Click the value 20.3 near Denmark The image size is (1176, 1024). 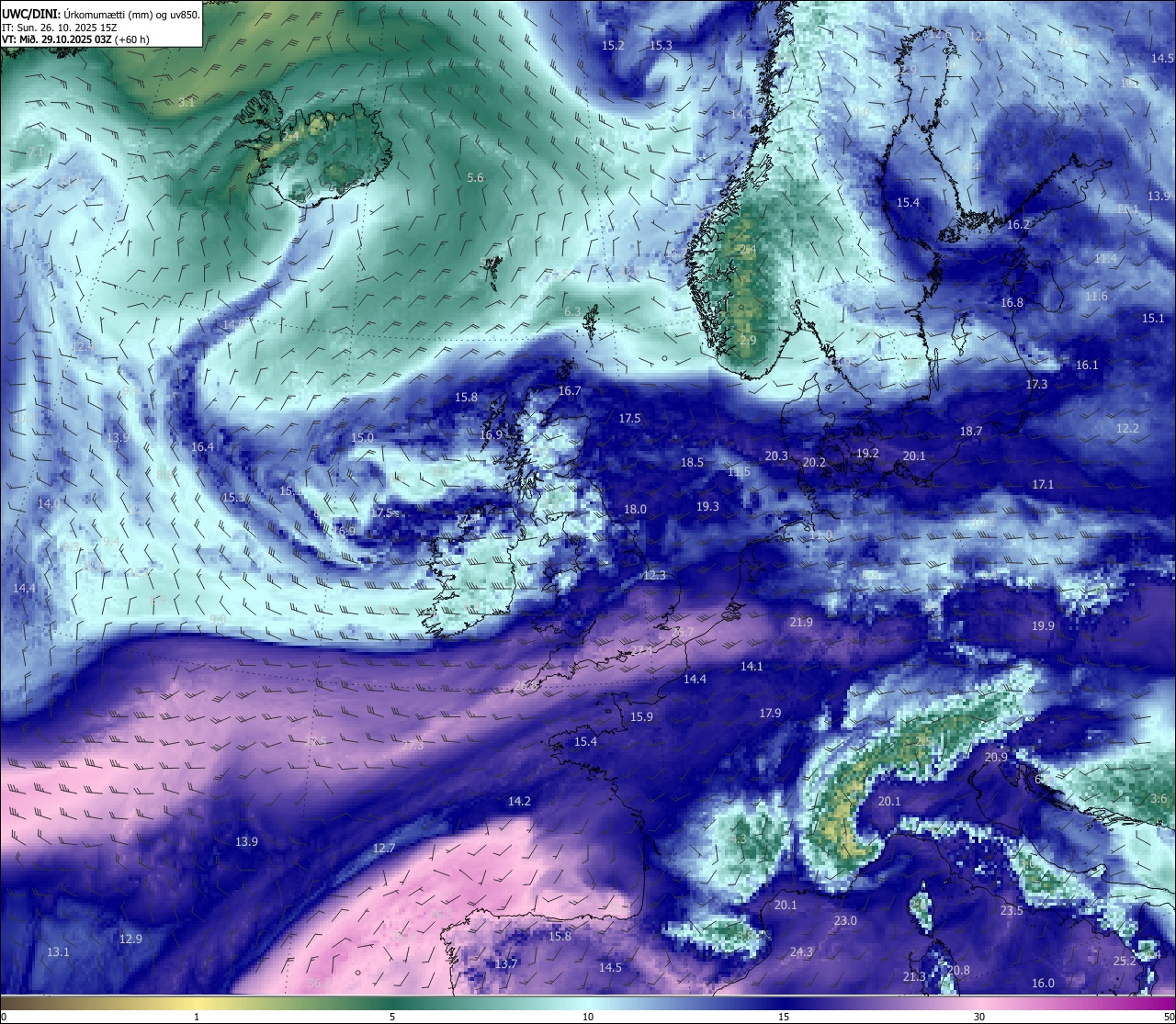pyautogui.click(x=776, y=456)
